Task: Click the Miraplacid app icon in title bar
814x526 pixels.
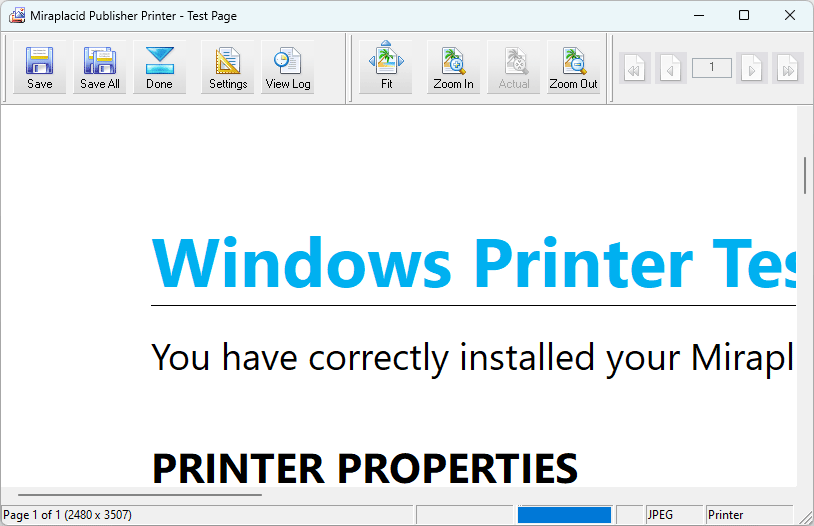Action: coord(16,15)
